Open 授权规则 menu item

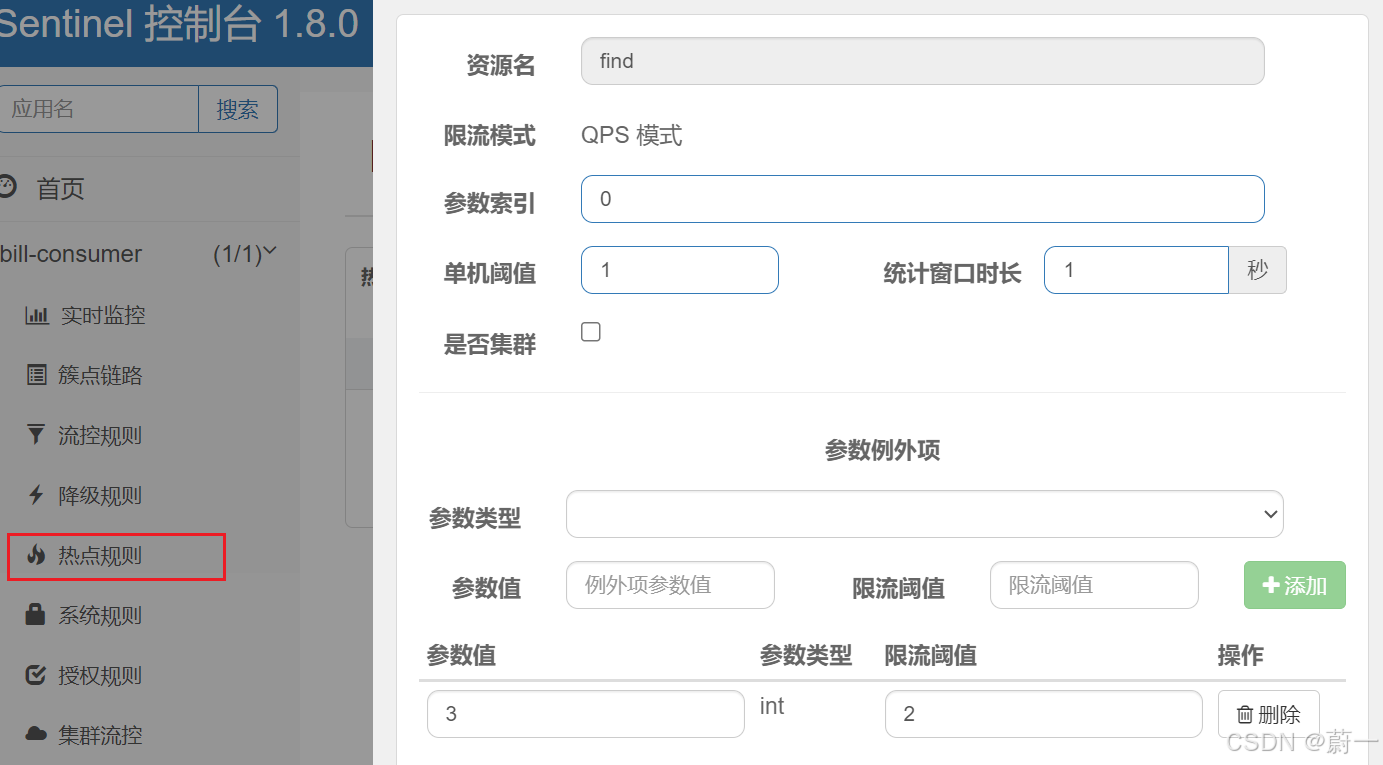pos(100,676)
